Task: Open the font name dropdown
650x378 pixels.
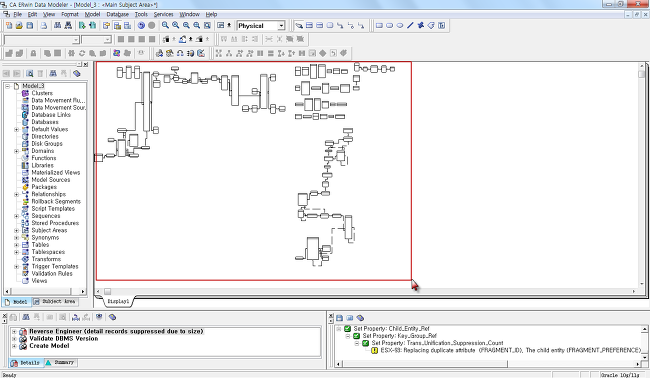Action: (75, 39)
